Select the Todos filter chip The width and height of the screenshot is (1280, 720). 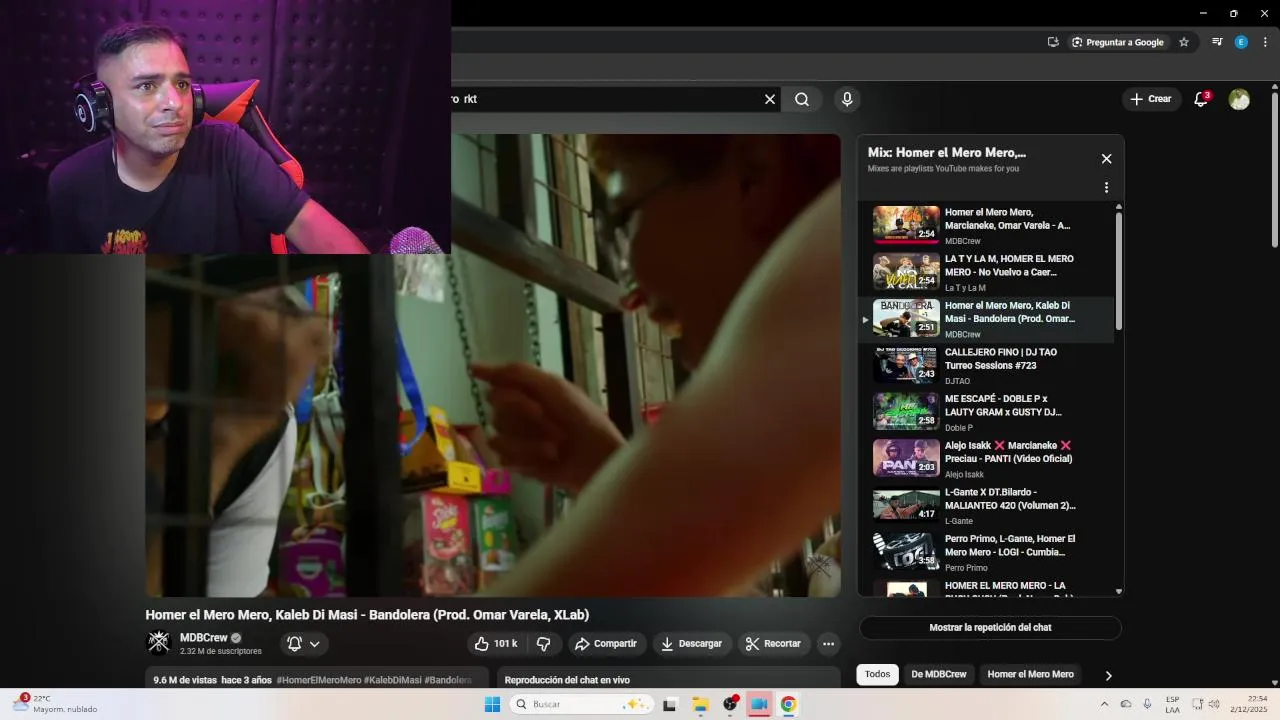[877, 674]
